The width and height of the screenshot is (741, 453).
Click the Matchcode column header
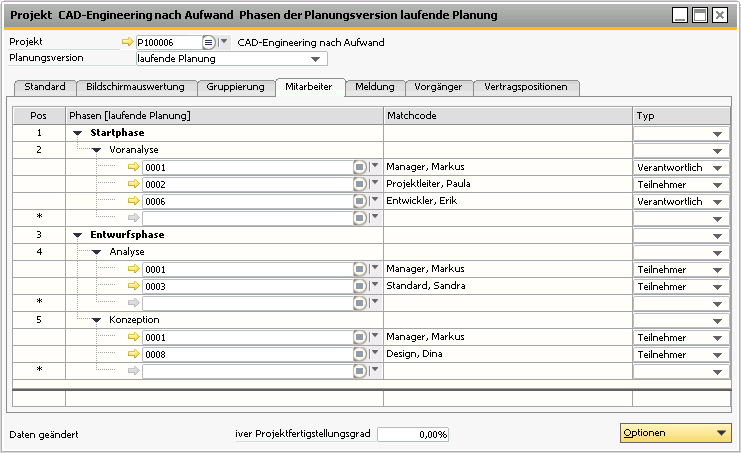point(508,116)
